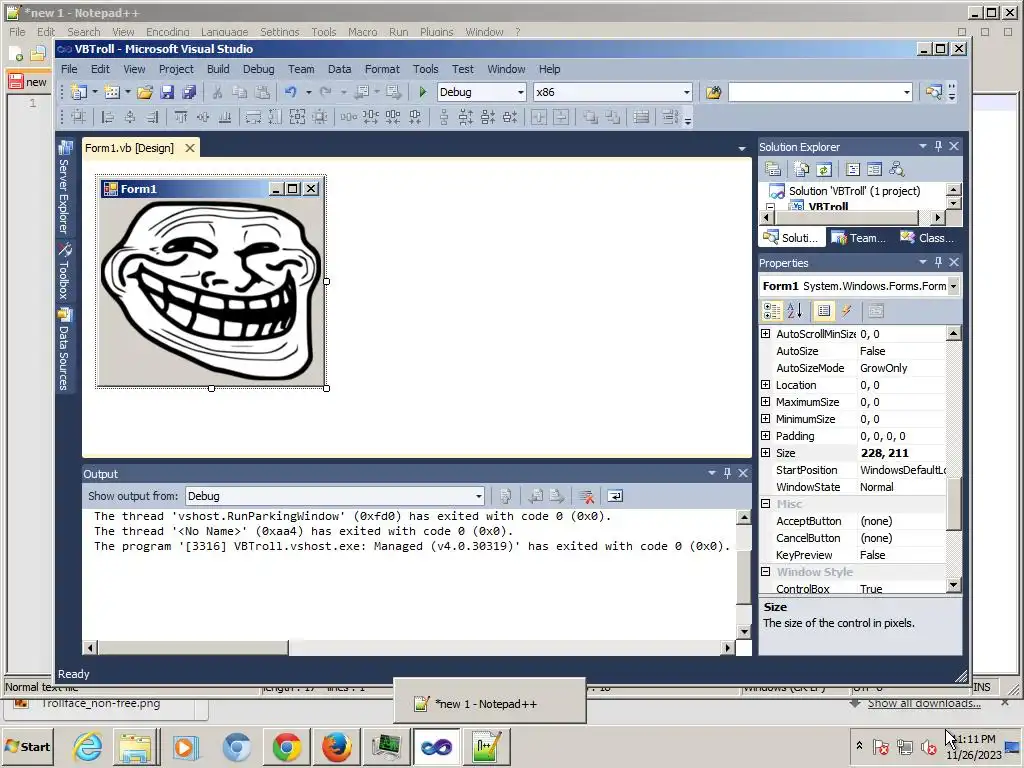Open the Data Sources side panel
Screen dimensions: 1024x768
pyautogui.click(x=64, y=349)
